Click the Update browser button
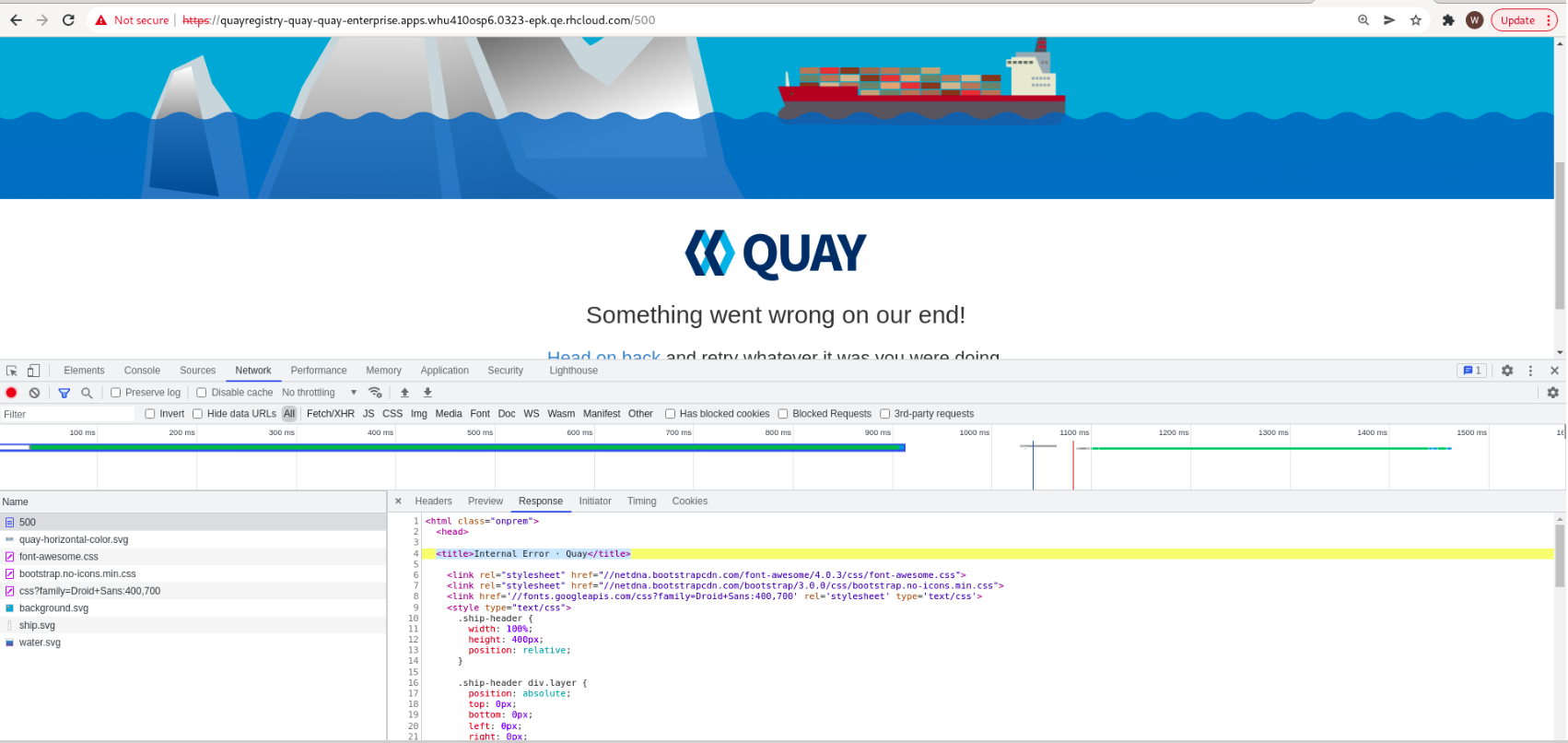Image resolution: width=1568 pixels, height=743 pixels. 1525,20
